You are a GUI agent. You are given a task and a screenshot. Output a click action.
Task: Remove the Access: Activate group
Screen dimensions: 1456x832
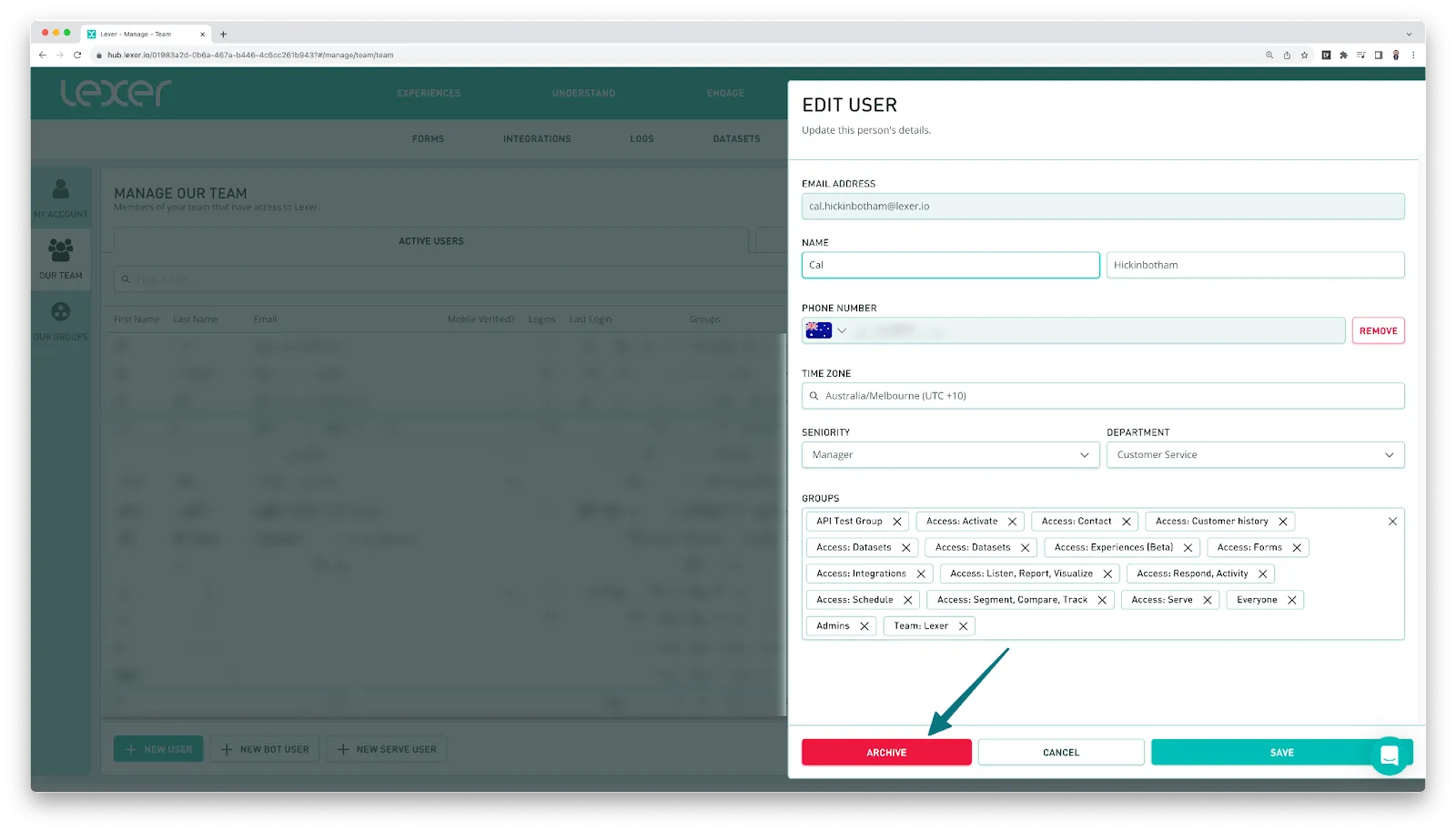1012,522
